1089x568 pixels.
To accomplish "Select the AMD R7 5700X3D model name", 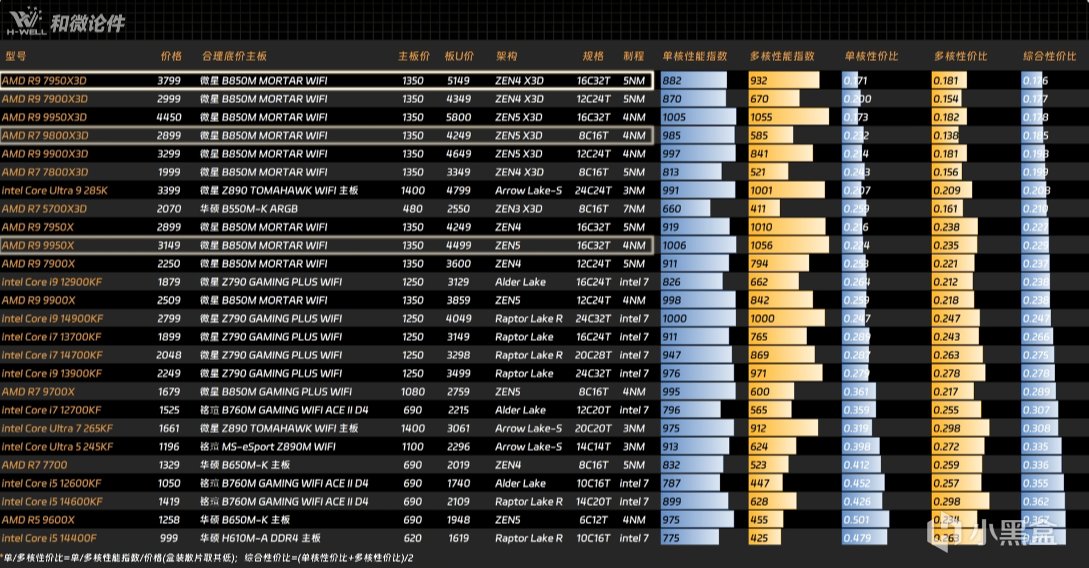I will [x=44, y=208].
